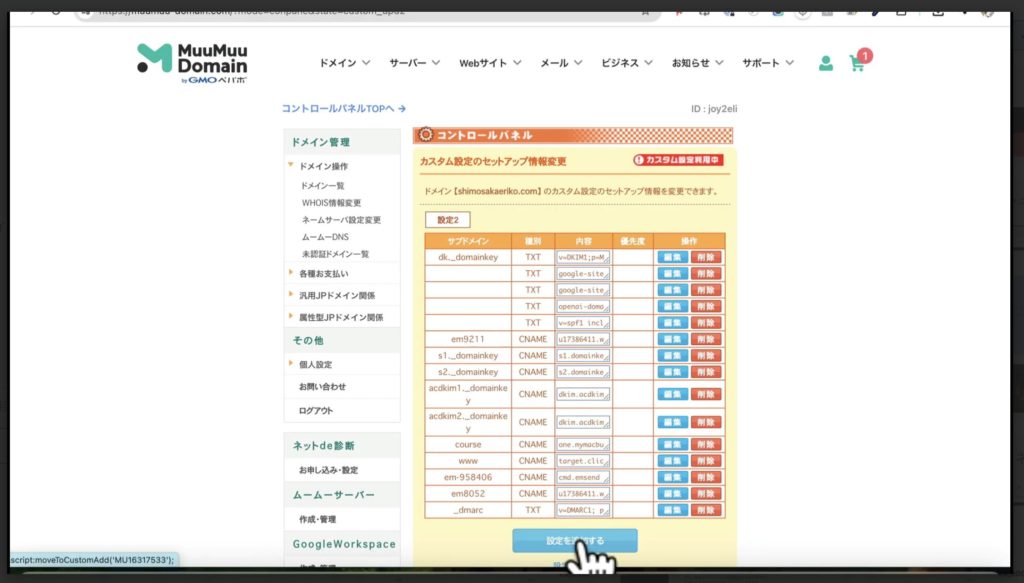Click the downloads icon in the browser toolbar
The width and height of the screenshot is (1024, 583).
click(936, 11)
